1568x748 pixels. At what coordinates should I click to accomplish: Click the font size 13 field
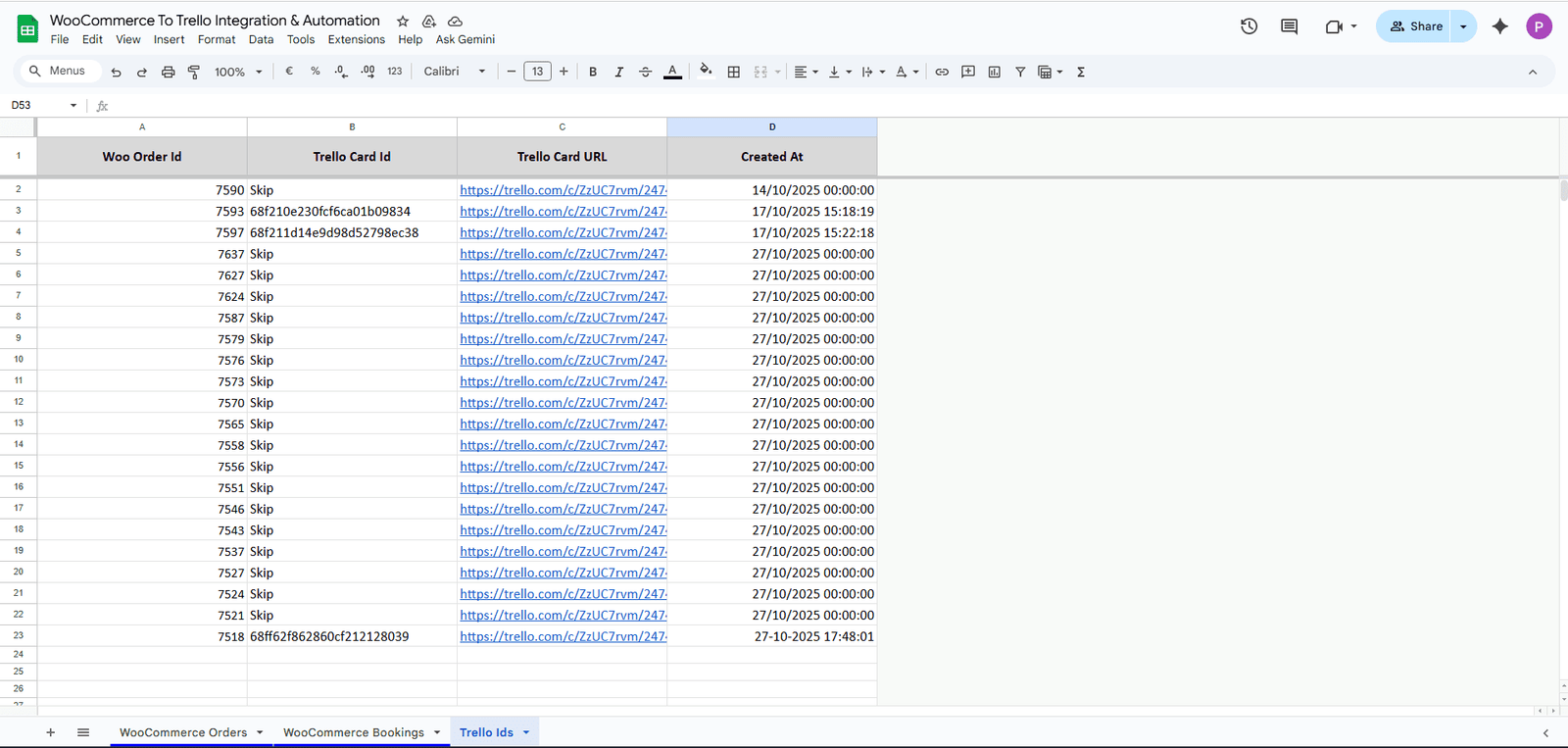click(537, 72)
